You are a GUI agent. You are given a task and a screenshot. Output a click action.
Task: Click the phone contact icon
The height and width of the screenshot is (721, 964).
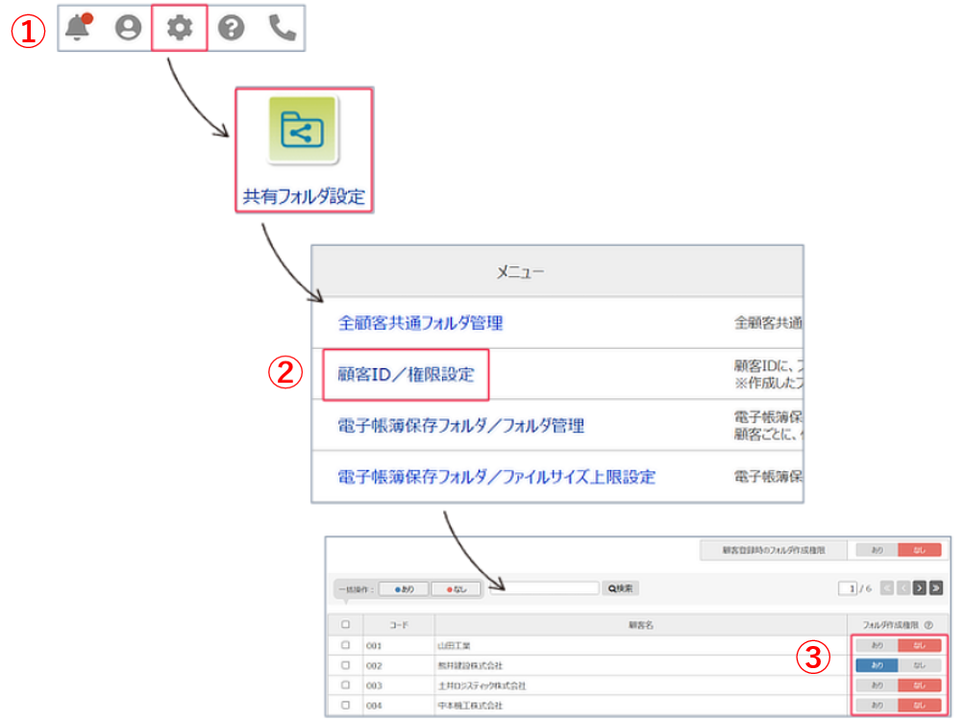pyautogui.click(x=282, y=28)
